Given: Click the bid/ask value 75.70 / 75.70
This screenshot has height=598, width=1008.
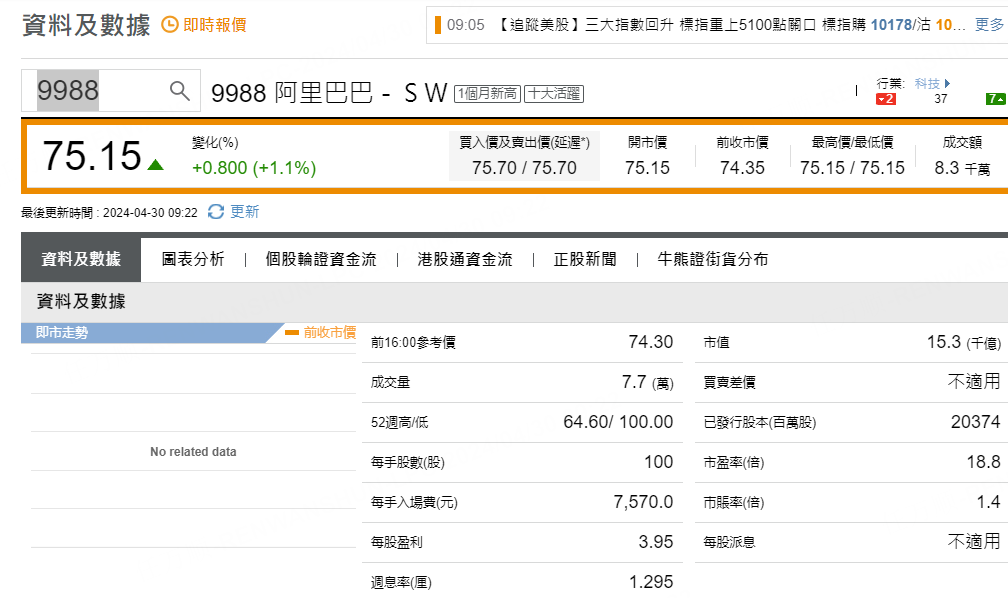Looking at the screenshot, I should tap(525, 168).
